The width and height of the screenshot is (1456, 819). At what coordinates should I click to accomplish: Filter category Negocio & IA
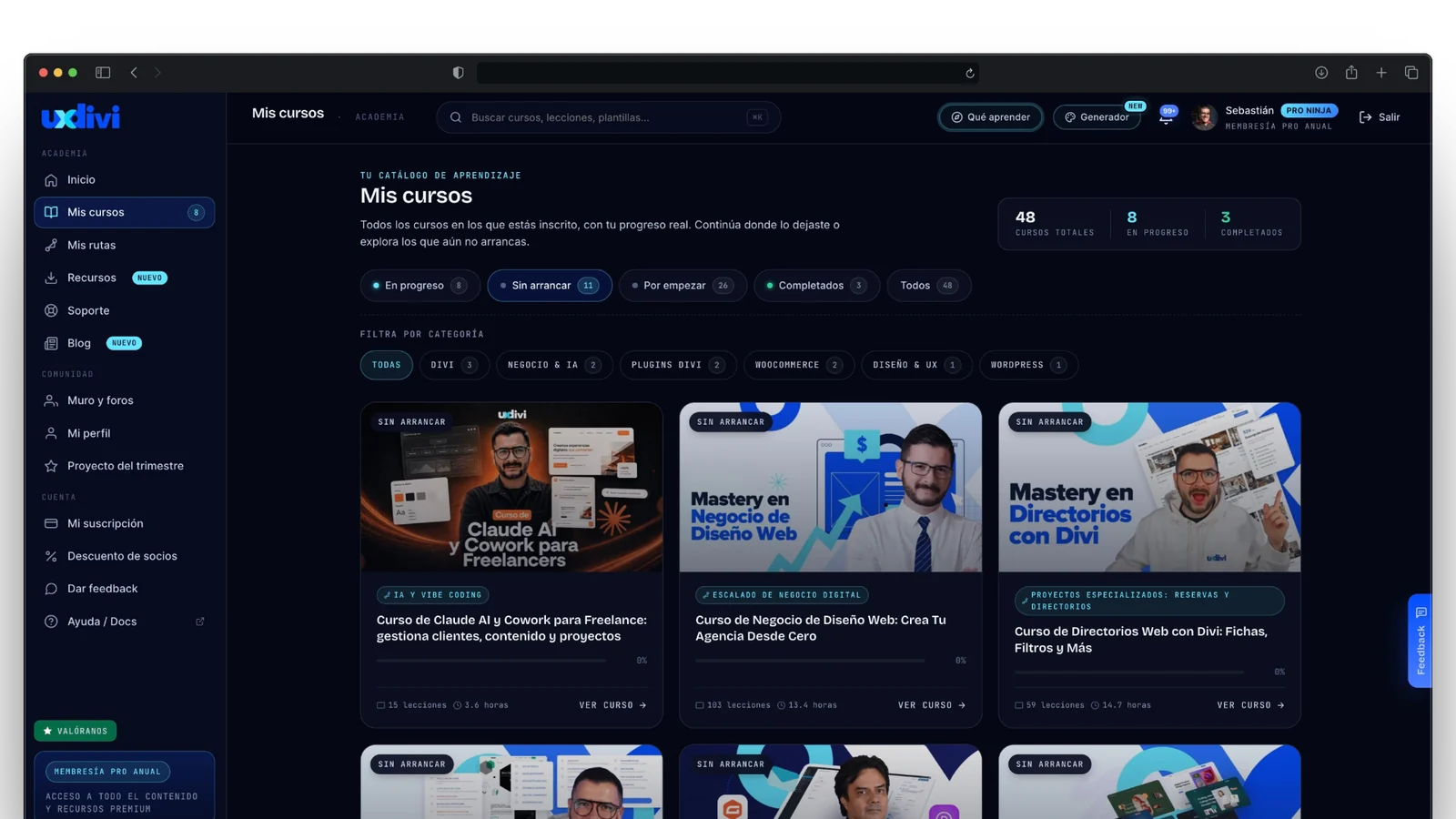[554, 365]
